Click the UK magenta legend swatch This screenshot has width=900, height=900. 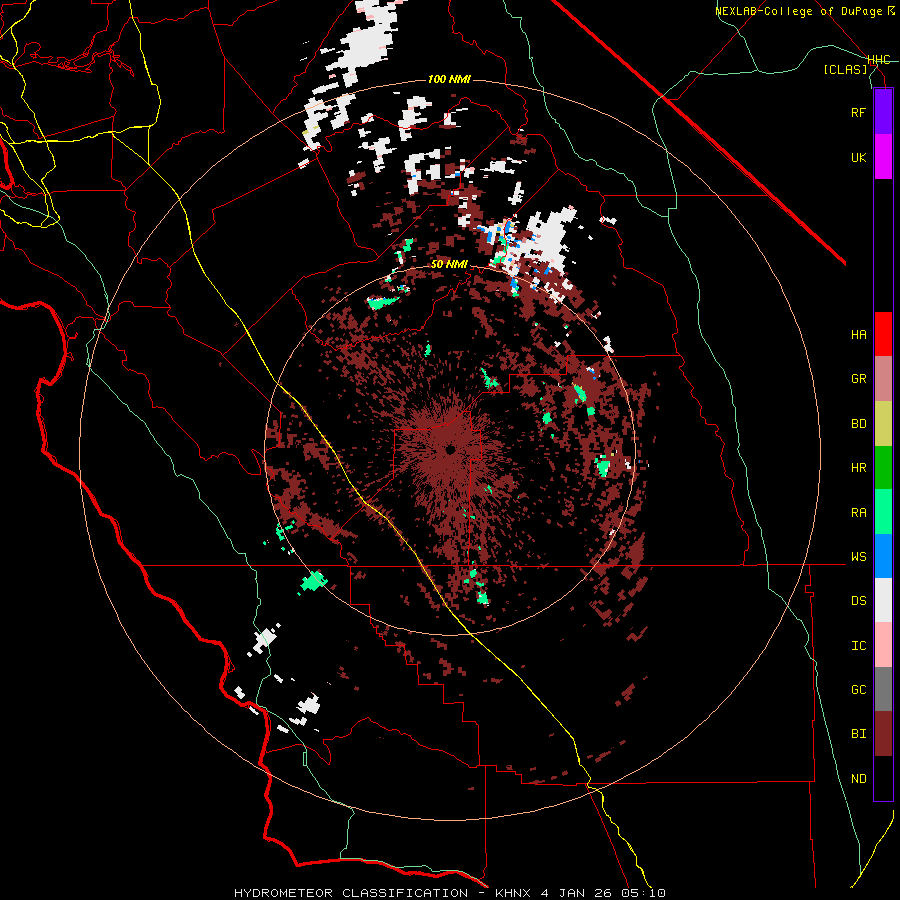(883, 157)
